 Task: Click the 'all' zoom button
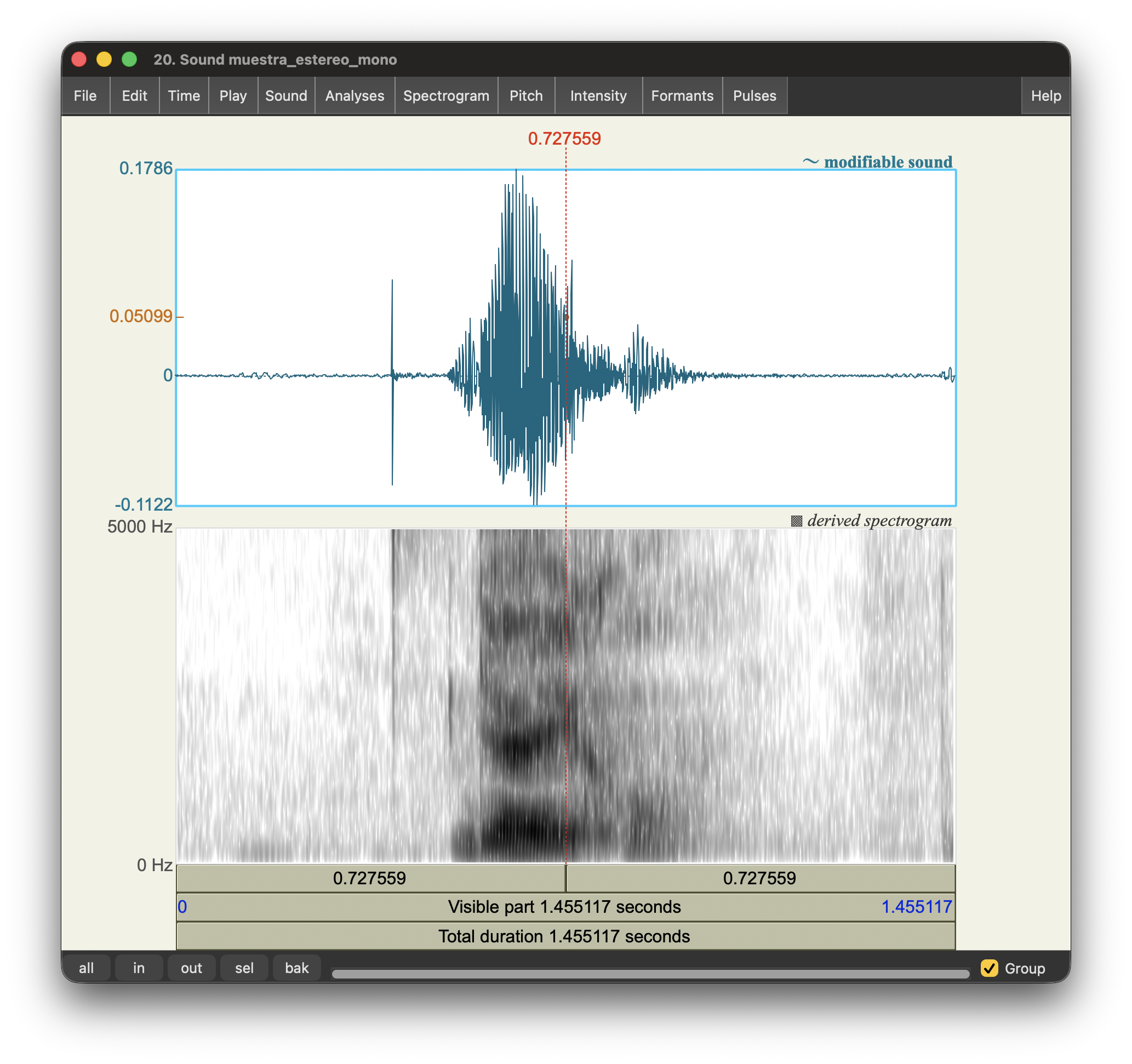pos(86,968)
